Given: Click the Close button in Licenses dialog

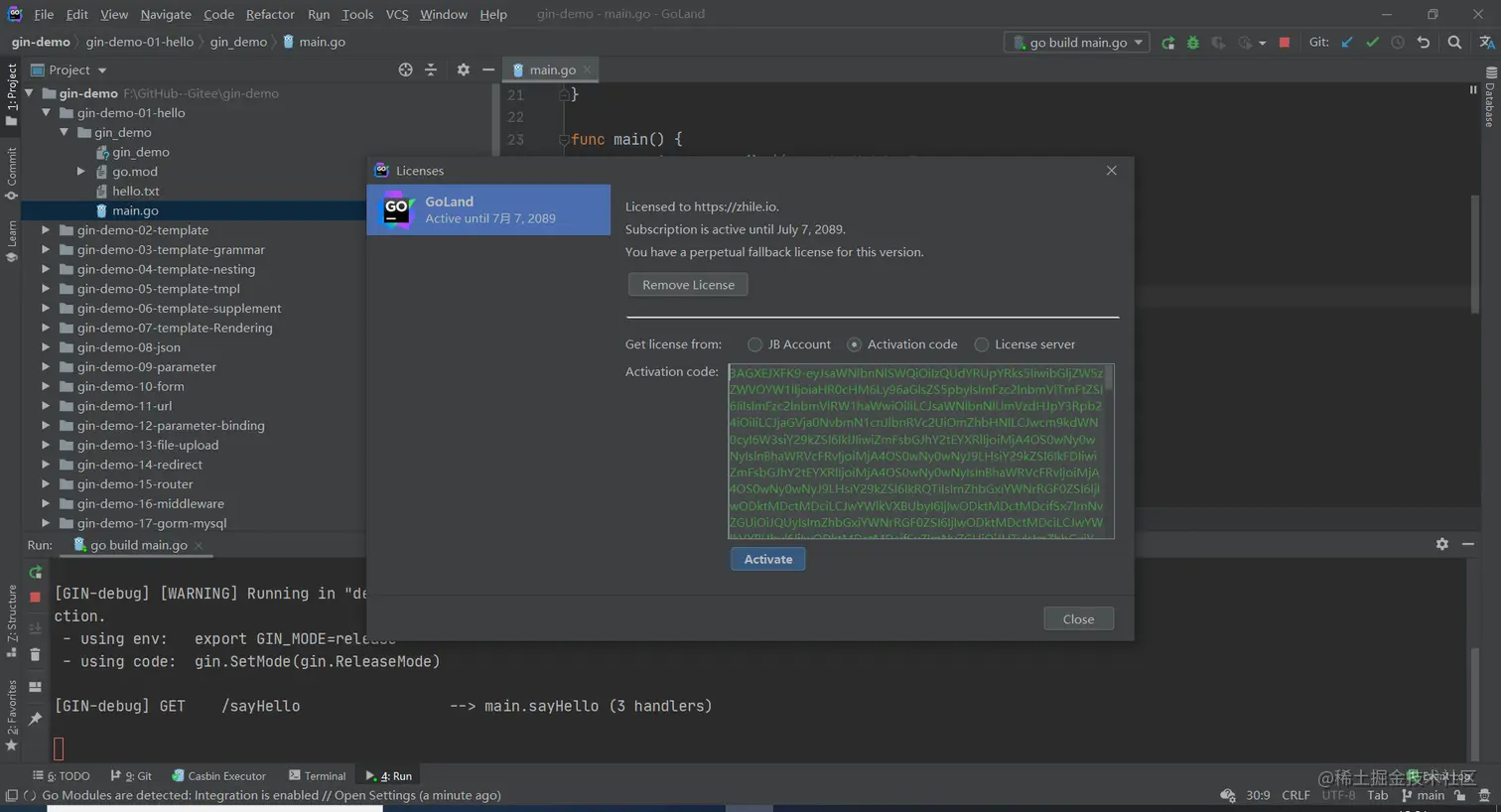Looking at the screenshot, I should point(1078,618).
